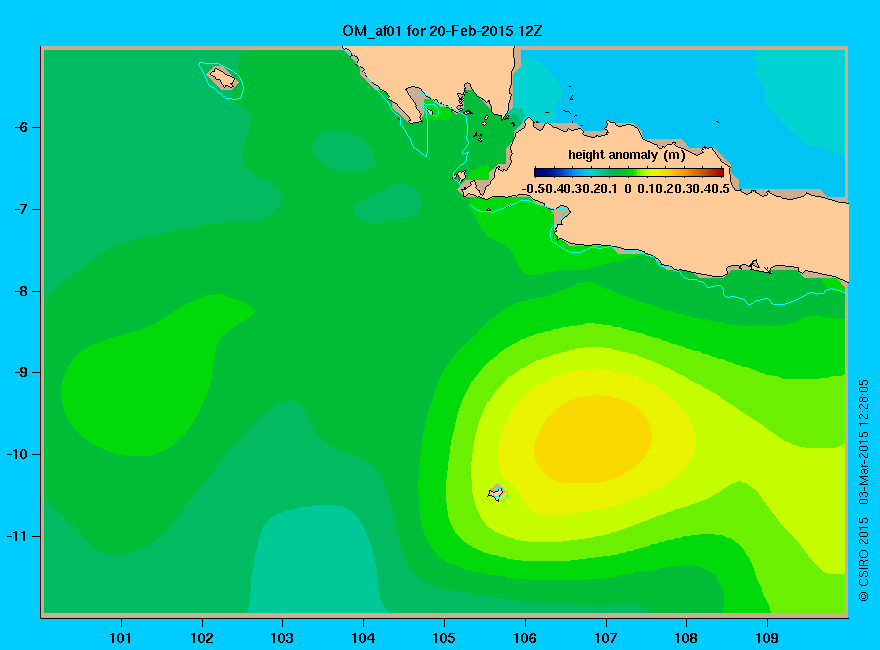Click longitude label 102
This screenshot has width=880, height=650.
[x=201, y=638]
